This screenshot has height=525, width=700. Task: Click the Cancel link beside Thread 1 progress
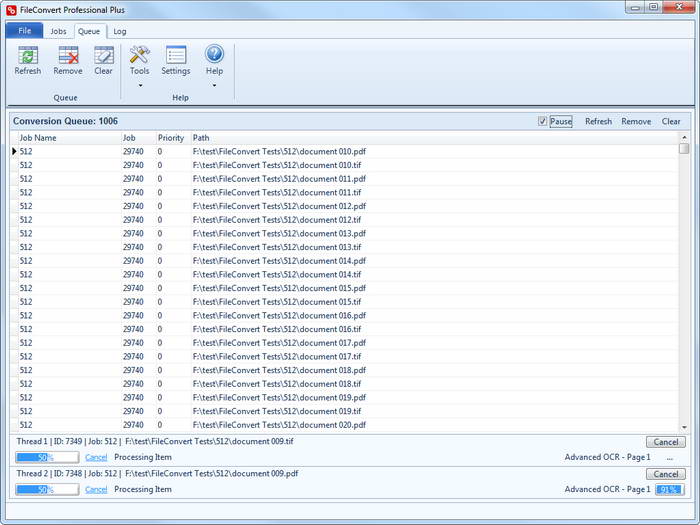coord(96,457)
